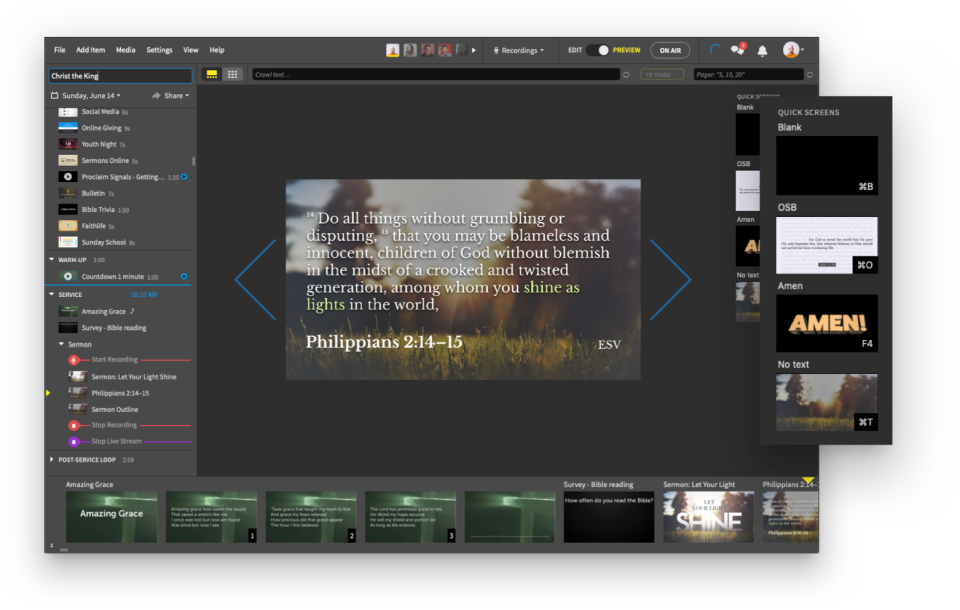The width and height of the screenshot is (960, 610).
Task: Click the Philippians 2:14 thumbnail at bottom
Action: pos(795,516)
